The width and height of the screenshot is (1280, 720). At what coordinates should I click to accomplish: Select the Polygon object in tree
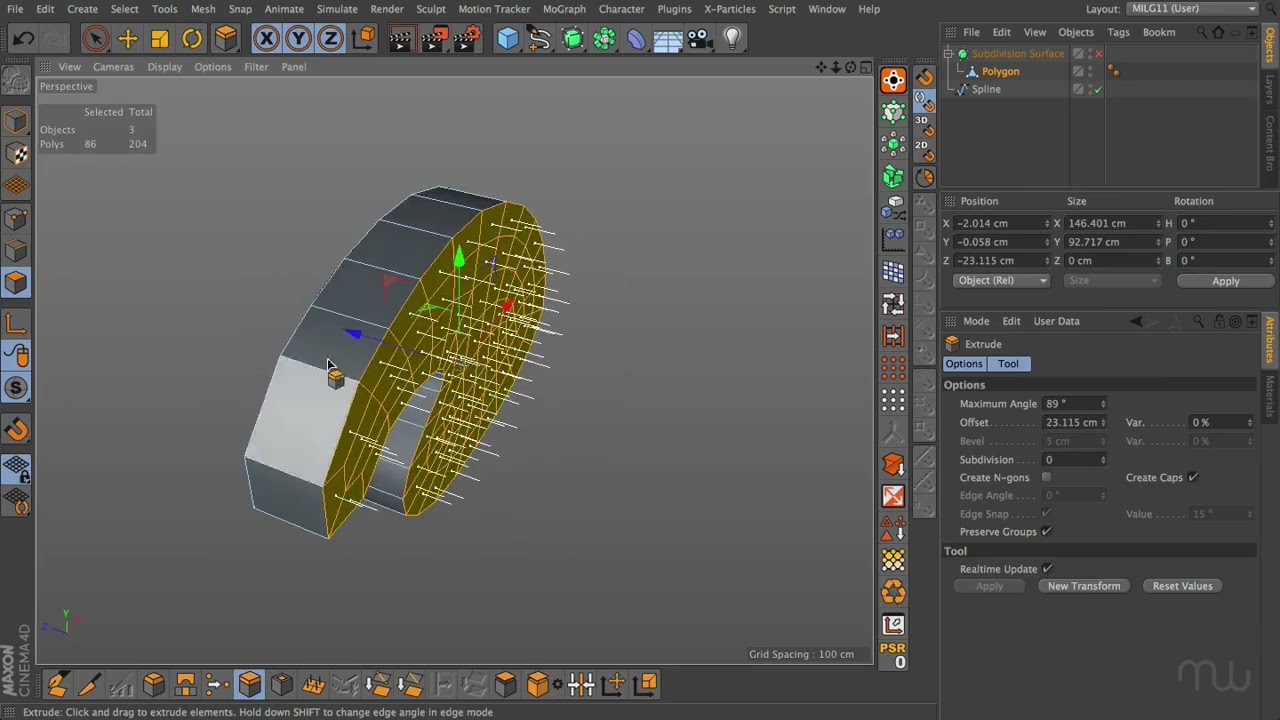pos(1000,72)
